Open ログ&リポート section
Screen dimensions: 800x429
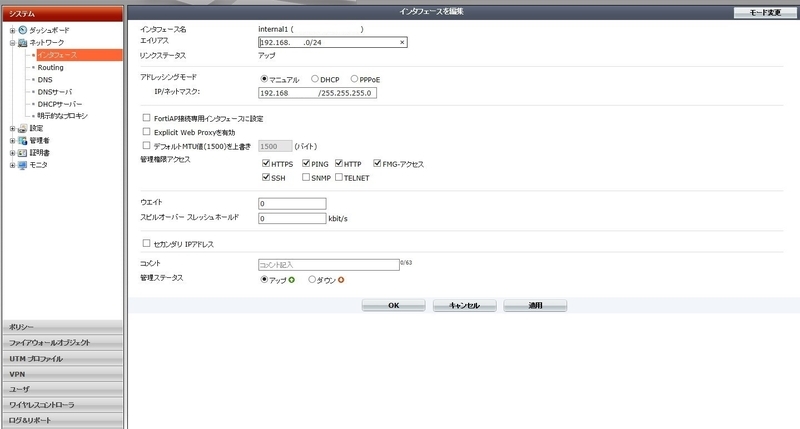point(63,420)
